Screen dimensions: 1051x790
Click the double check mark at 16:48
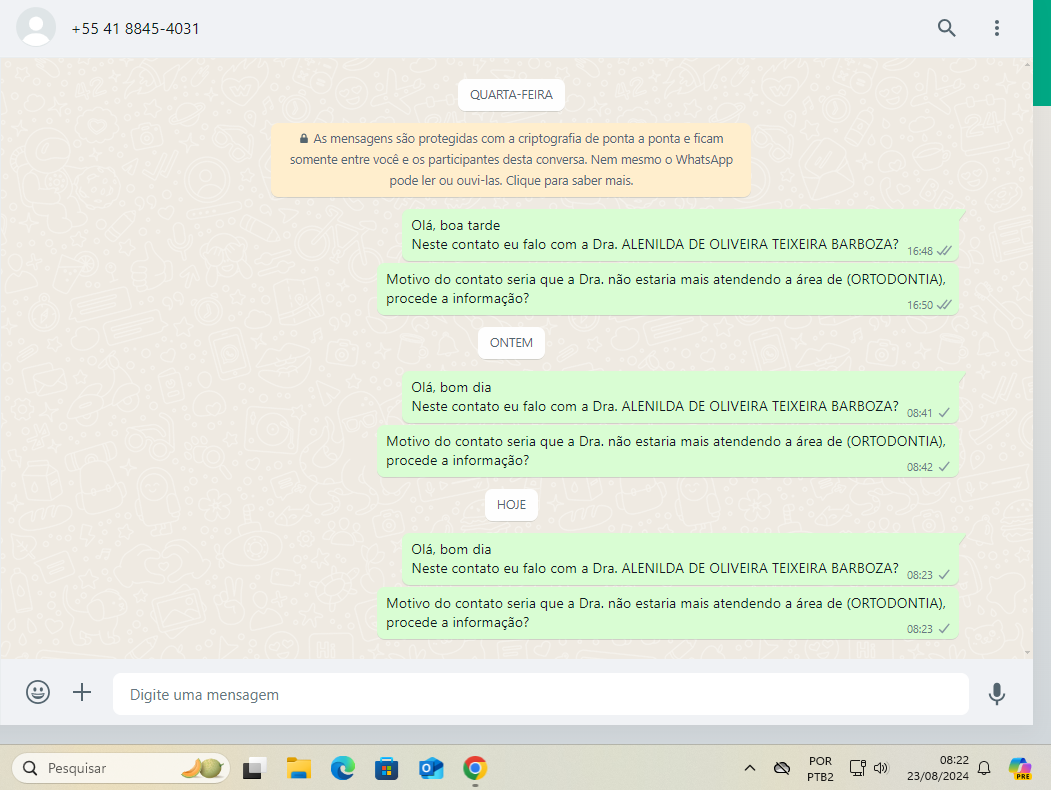pyautogui.click(x=944, y=251)
